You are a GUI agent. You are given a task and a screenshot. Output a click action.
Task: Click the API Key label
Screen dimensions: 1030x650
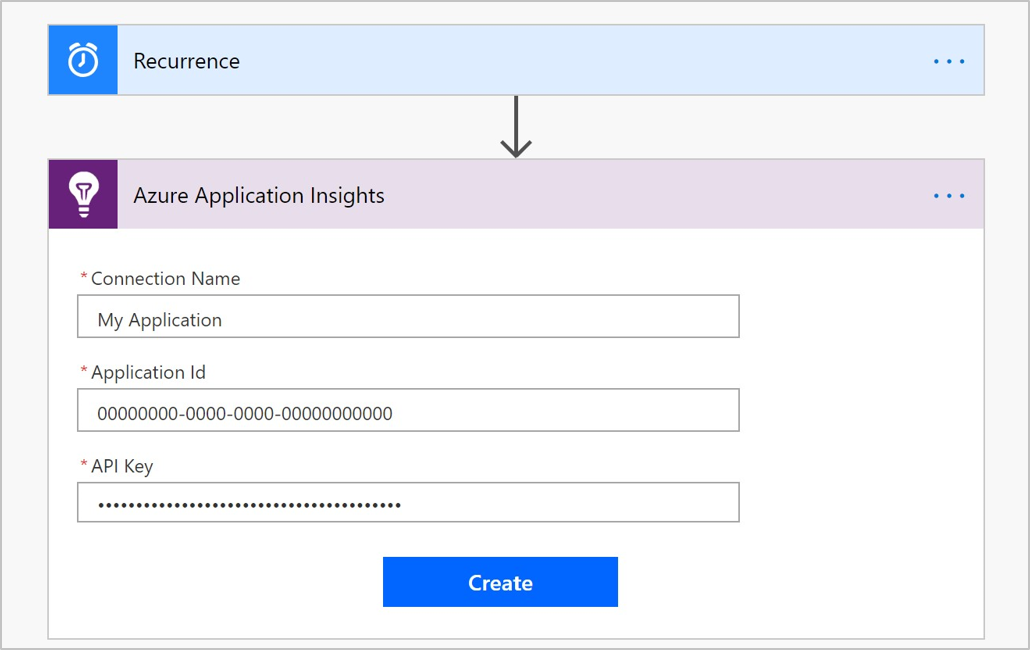122,466
